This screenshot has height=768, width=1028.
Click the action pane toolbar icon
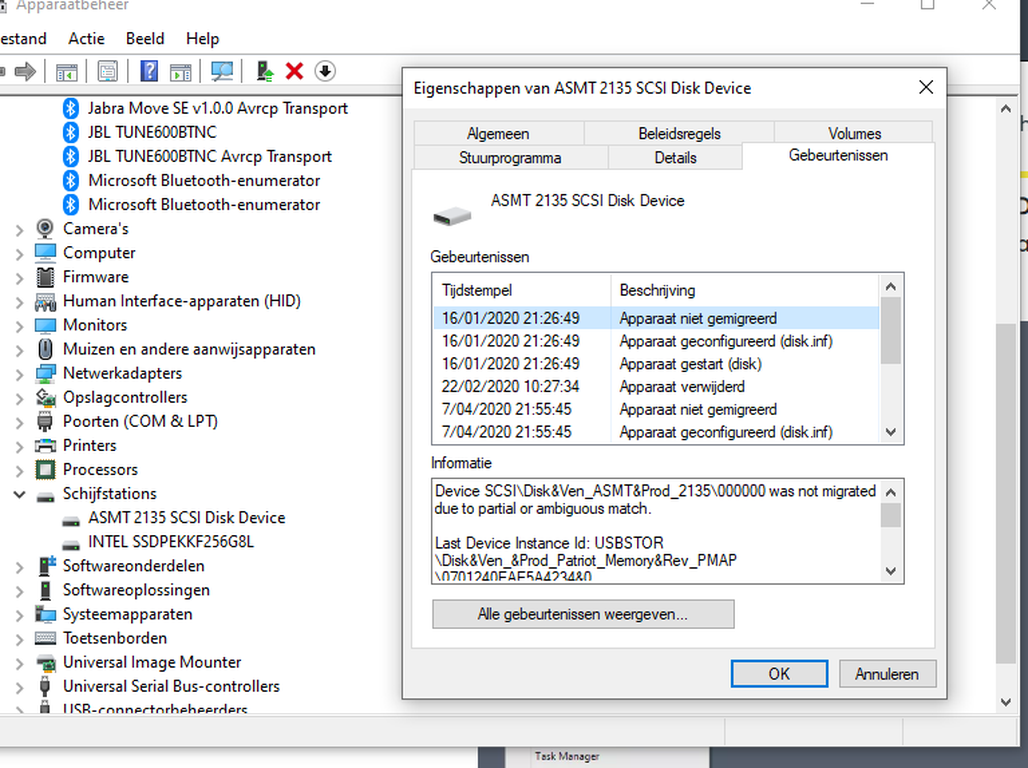pyautogui.click(x=180, y=71)
